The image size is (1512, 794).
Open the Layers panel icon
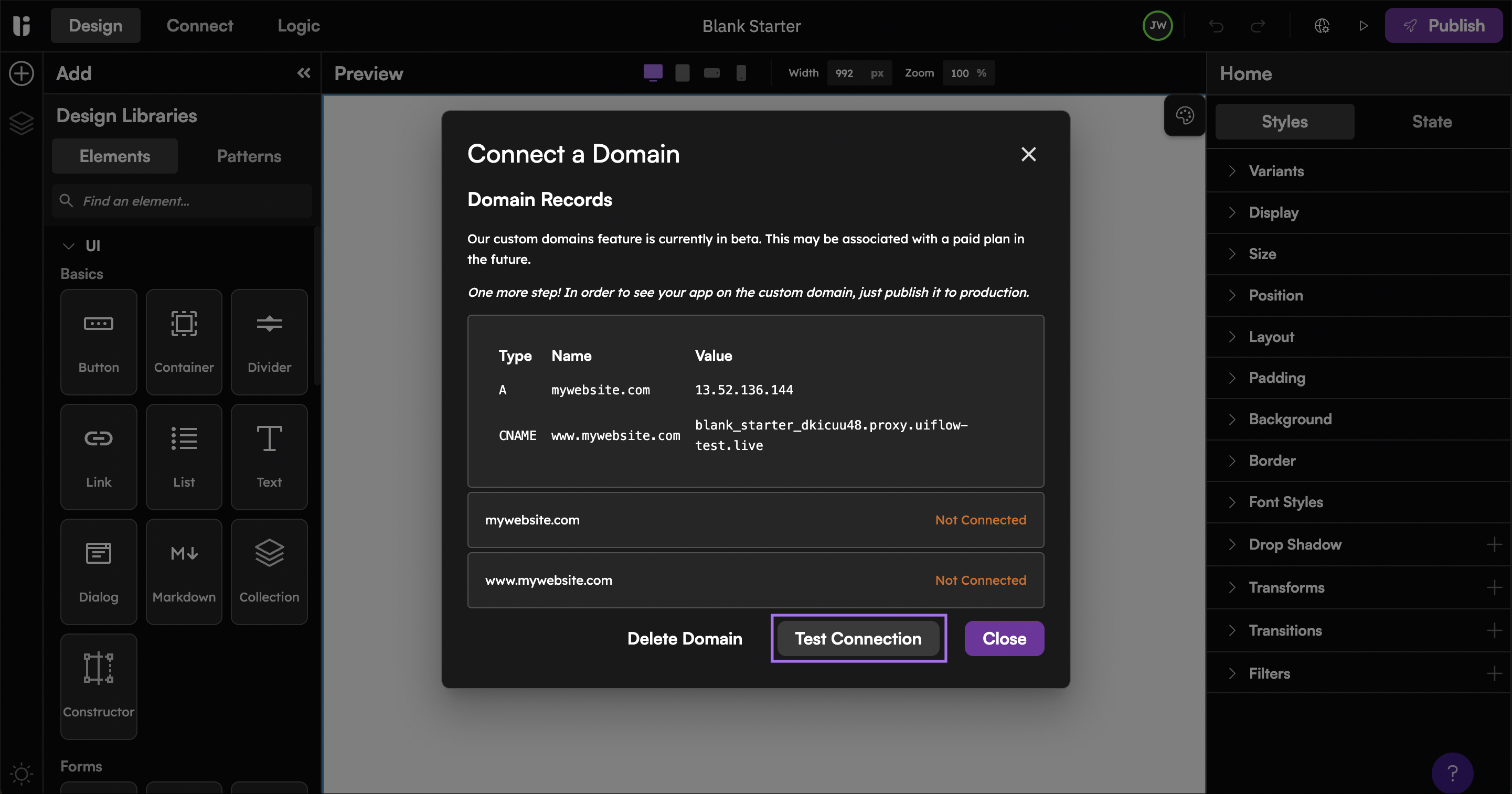[x=22, y=123]
